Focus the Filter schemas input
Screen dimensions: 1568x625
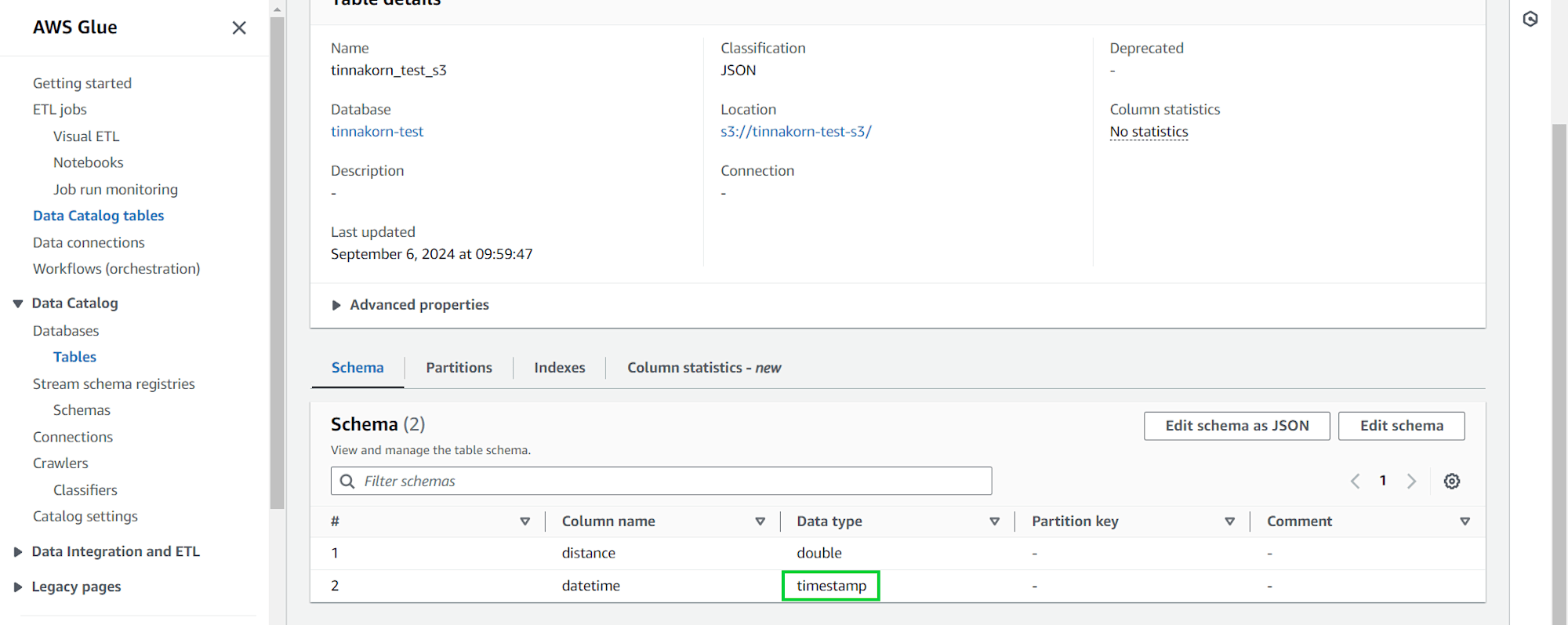[661, 481]
